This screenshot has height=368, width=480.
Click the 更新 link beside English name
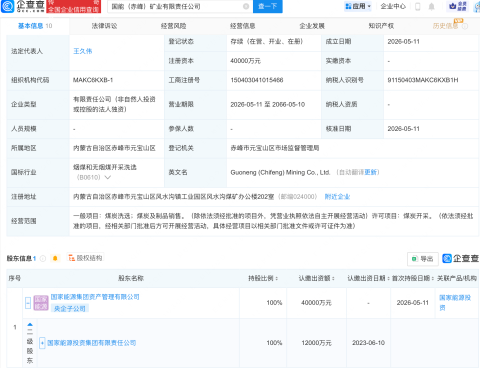click(x=371, y=172)
